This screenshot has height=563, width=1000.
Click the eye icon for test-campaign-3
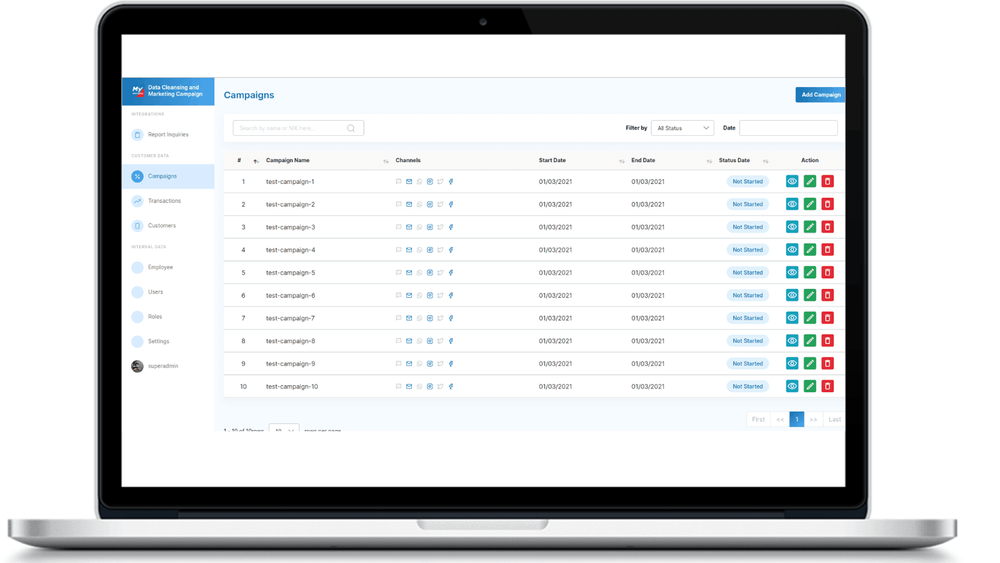coord(791,227)
